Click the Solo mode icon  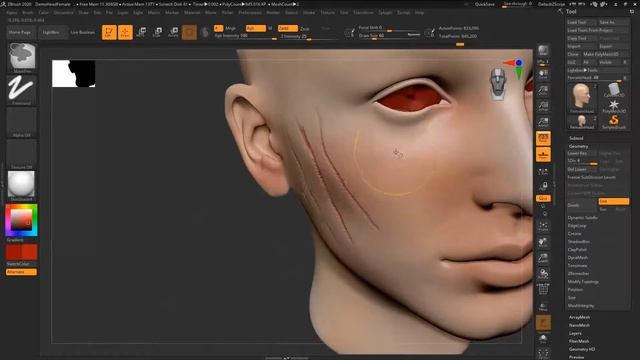[x=543, y=339]
